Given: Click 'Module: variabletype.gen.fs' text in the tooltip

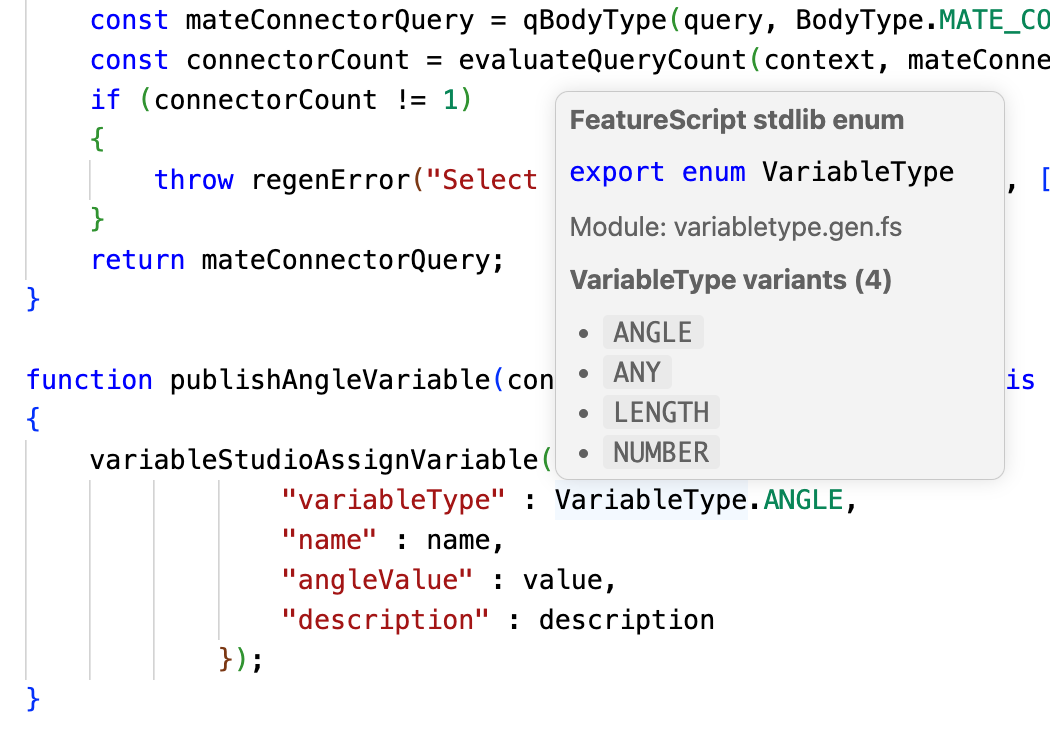Looking at the screenshot, I should coord(735,227).
